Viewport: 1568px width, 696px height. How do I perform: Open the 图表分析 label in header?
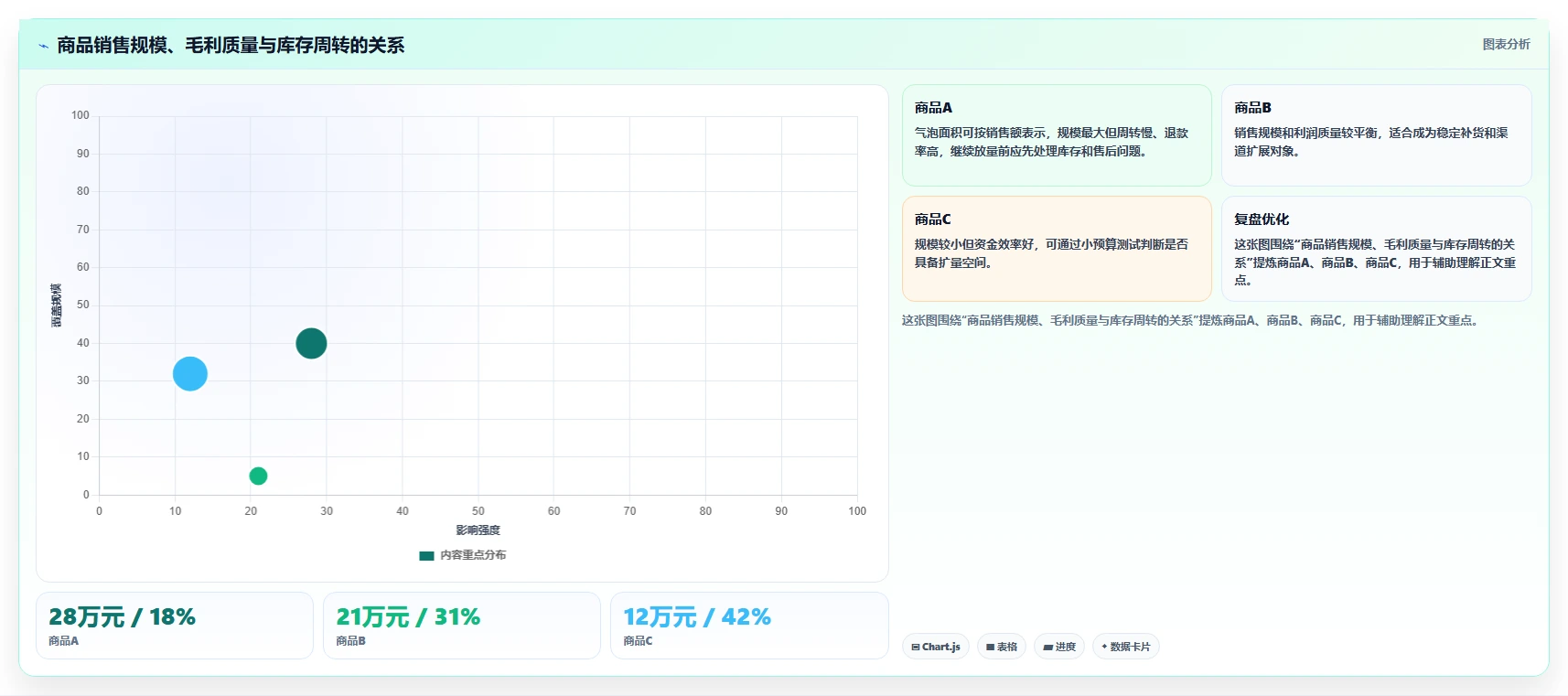coord(1506,44)
